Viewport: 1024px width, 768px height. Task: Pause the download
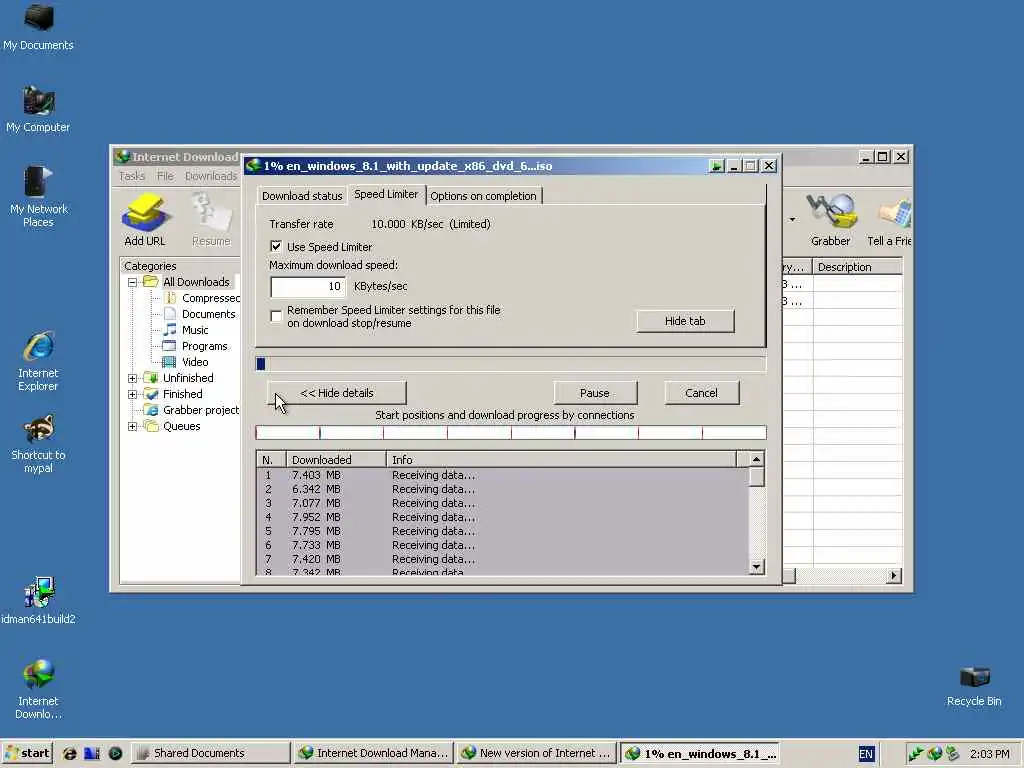pos(594,393)
